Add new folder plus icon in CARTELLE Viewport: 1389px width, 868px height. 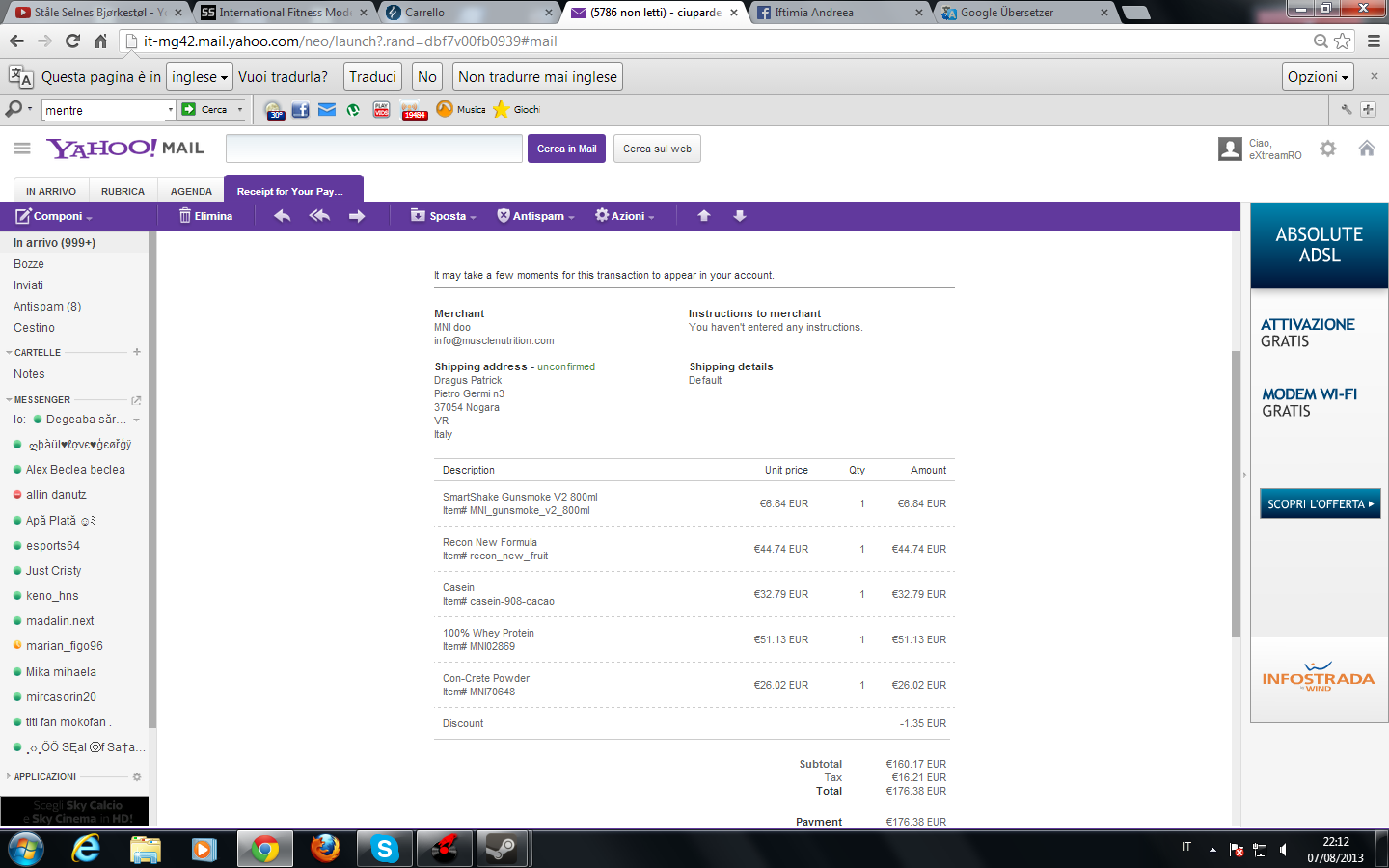[137, 352]
